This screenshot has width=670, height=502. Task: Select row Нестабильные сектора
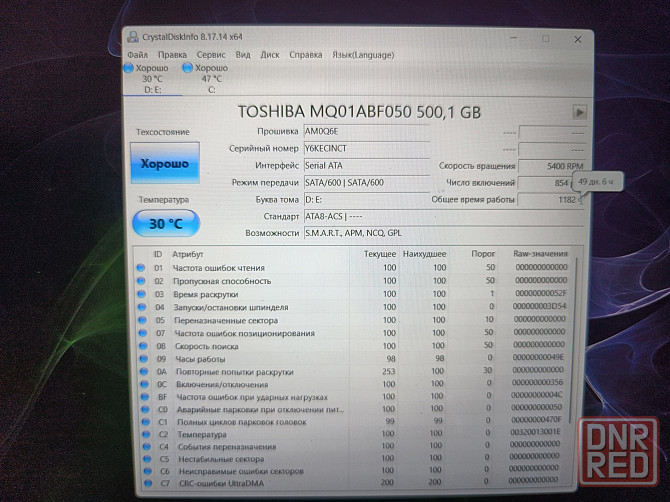tap(353, 459)
